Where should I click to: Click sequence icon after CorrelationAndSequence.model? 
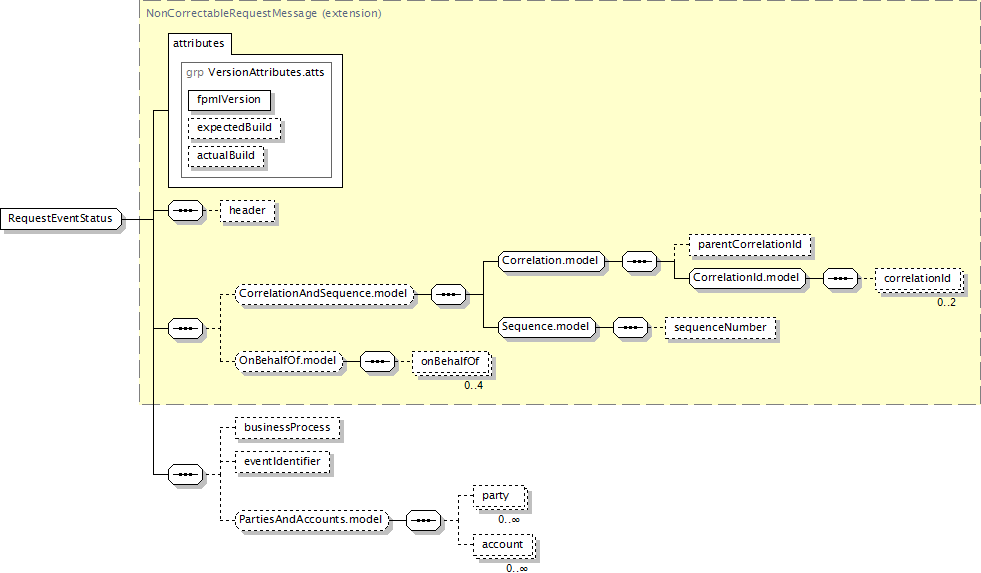point(447,295)
